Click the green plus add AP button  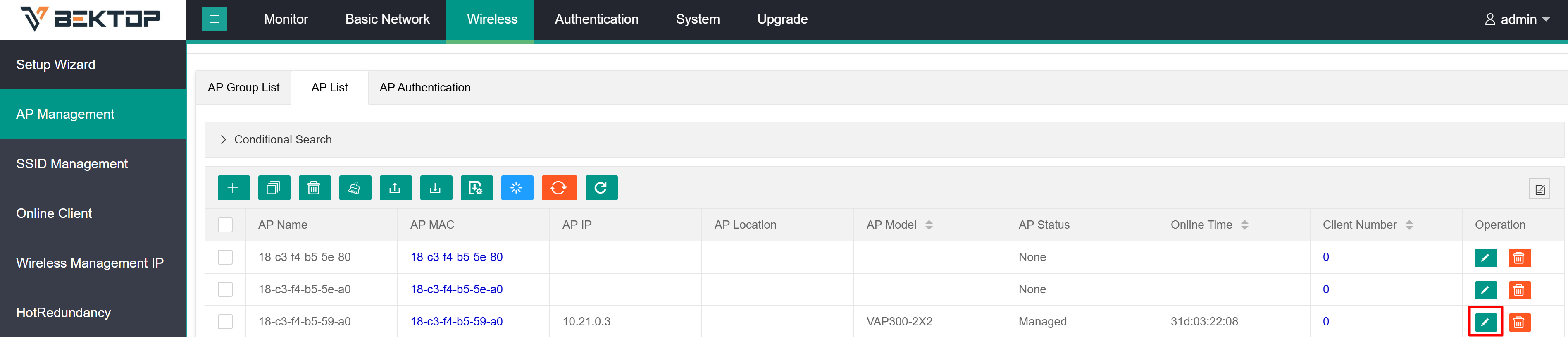pos(233,188)
